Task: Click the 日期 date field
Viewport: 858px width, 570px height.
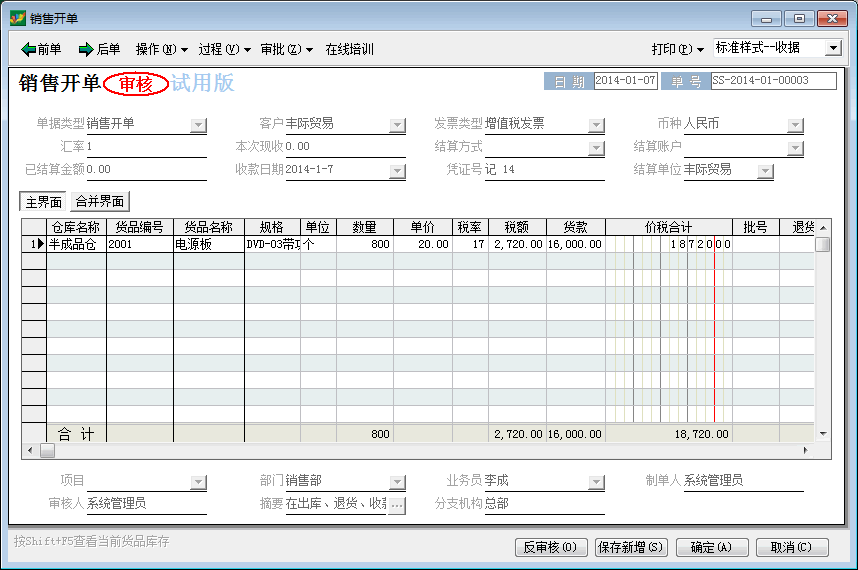Action: coord(625,81)
